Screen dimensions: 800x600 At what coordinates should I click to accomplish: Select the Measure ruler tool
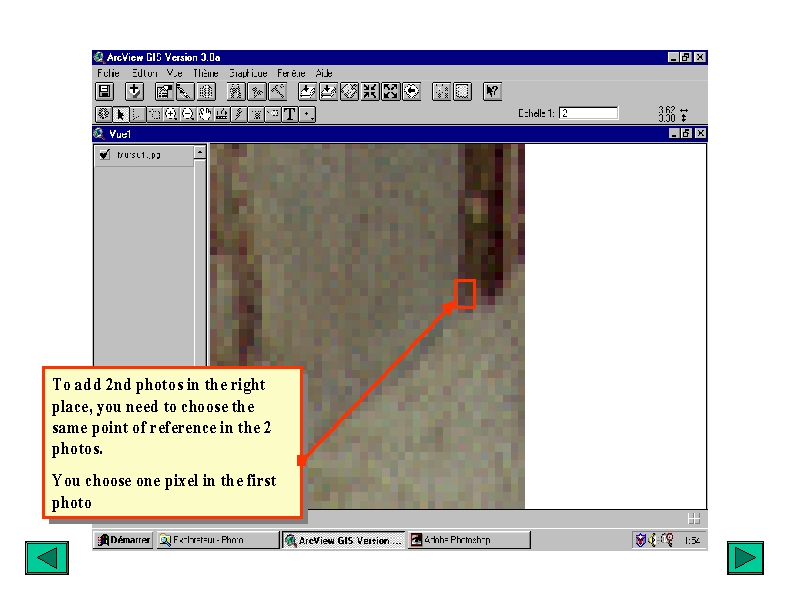point(221,114)
